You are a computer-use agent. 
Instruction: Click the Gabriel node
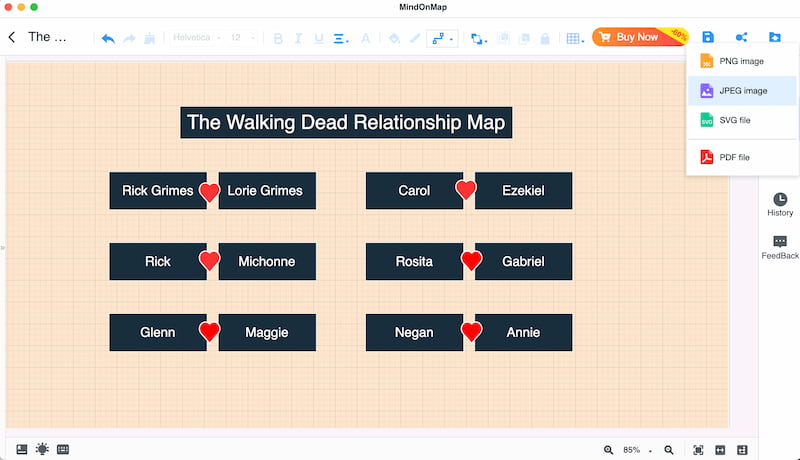tap(523, 262)
